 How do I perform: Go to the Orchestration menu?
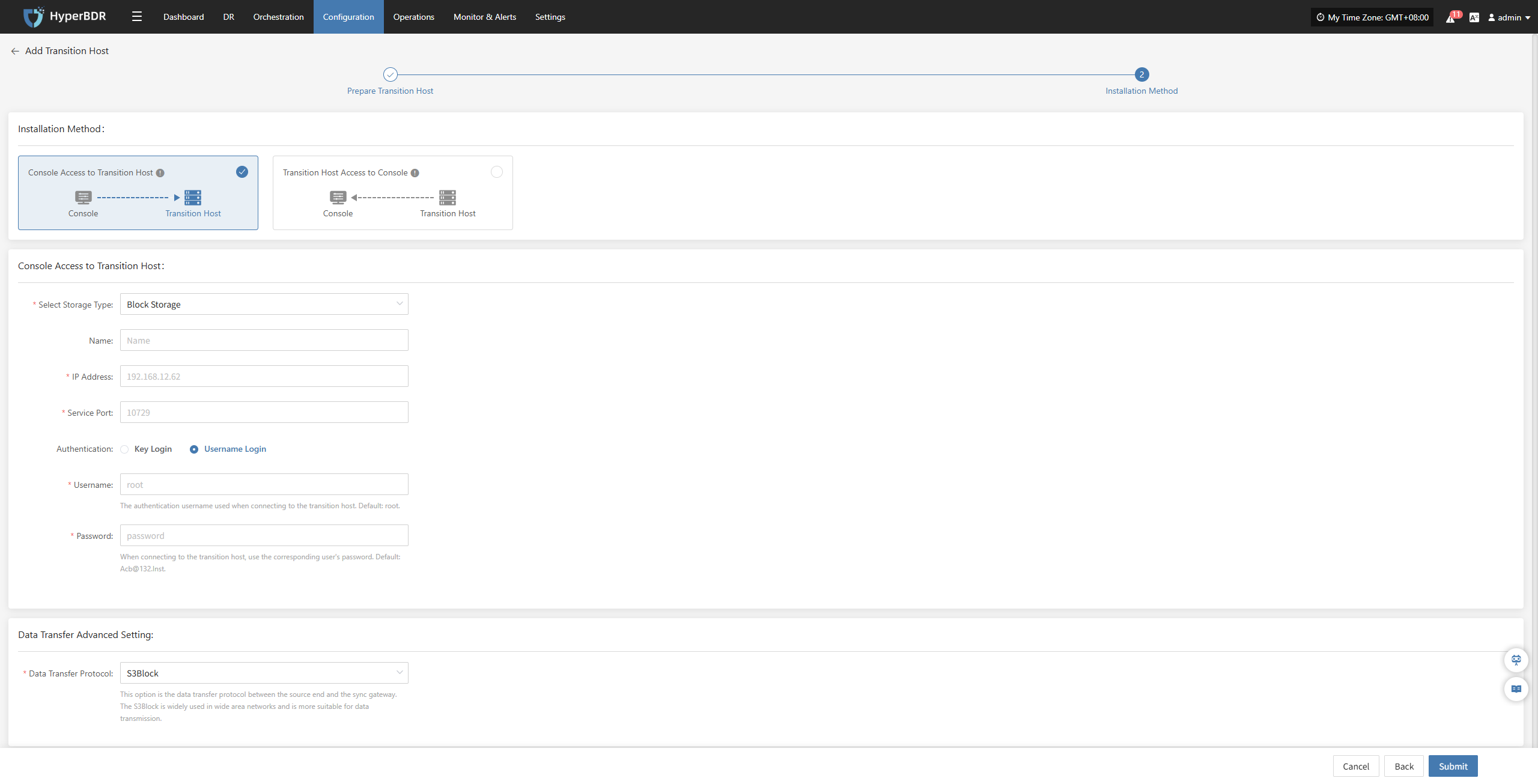tap(278, 17)
